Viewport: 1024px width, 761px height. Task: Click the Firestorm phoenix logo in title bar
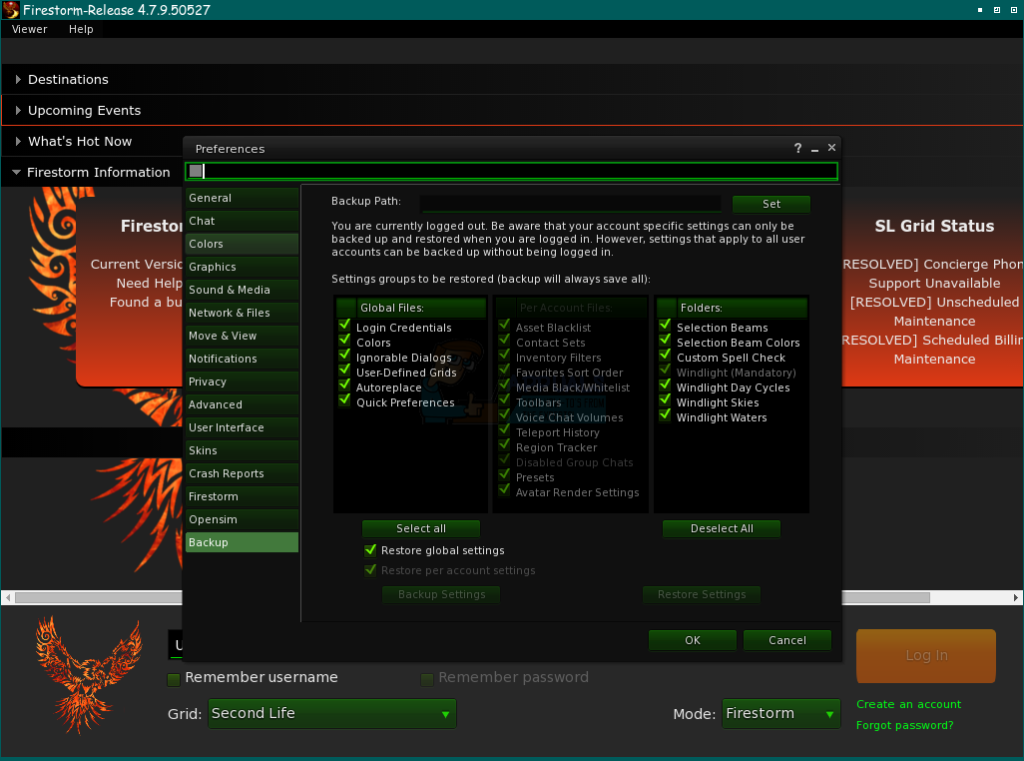coord(10,10)
